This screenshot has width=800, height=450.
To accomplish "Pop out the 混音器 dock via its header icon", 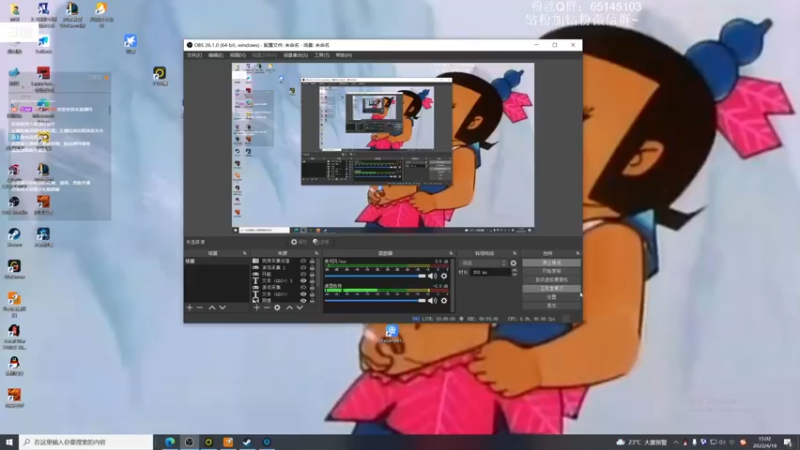I will point(451,253).
